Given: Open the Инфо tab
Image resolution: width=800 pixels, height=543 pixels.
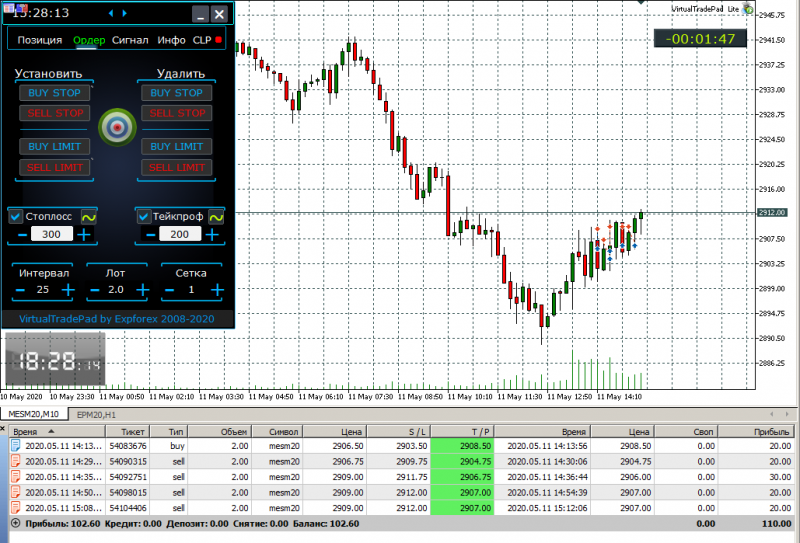Looking at the screenshot, I should pos(171,40).
